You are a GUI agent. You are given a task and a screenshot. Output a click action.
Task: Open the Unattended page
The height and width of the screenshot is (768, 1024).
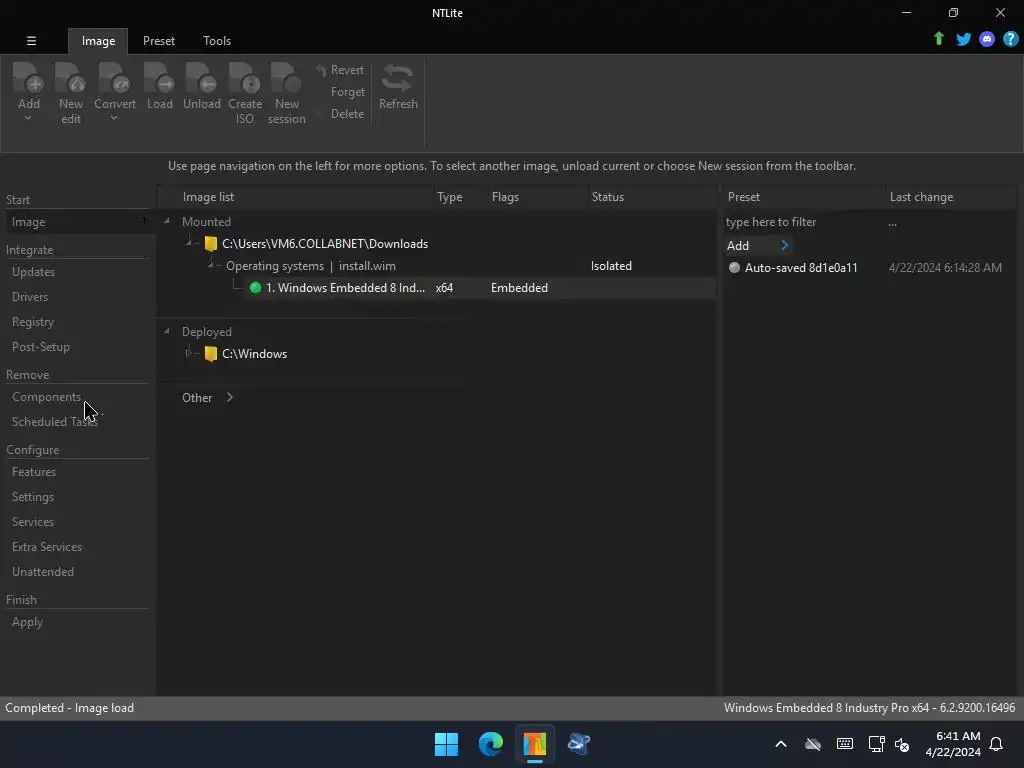click(x=43, y=571)
